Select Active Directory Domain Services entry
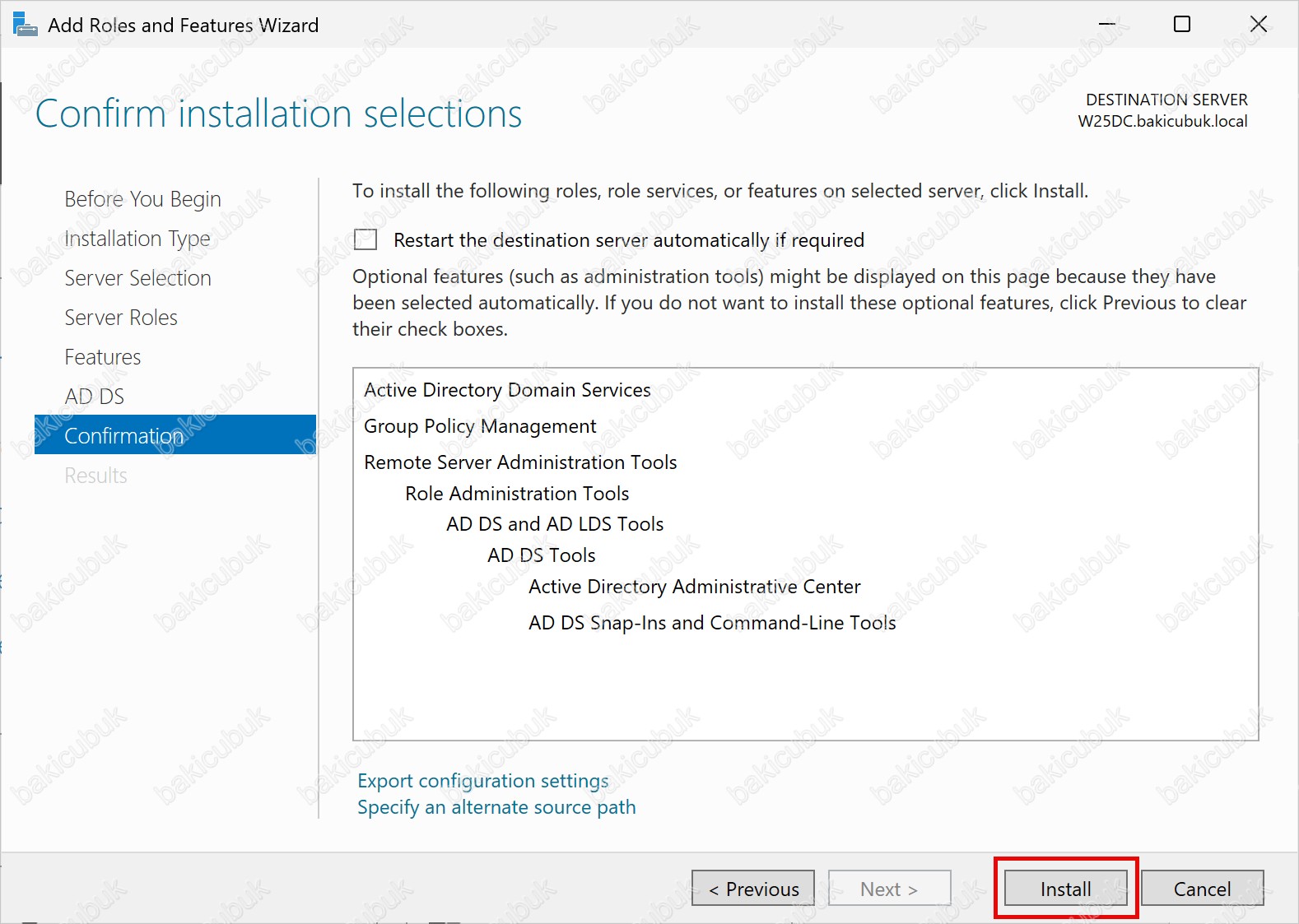The width and height of the screenshot is (1299, 924). pos(507,390)
